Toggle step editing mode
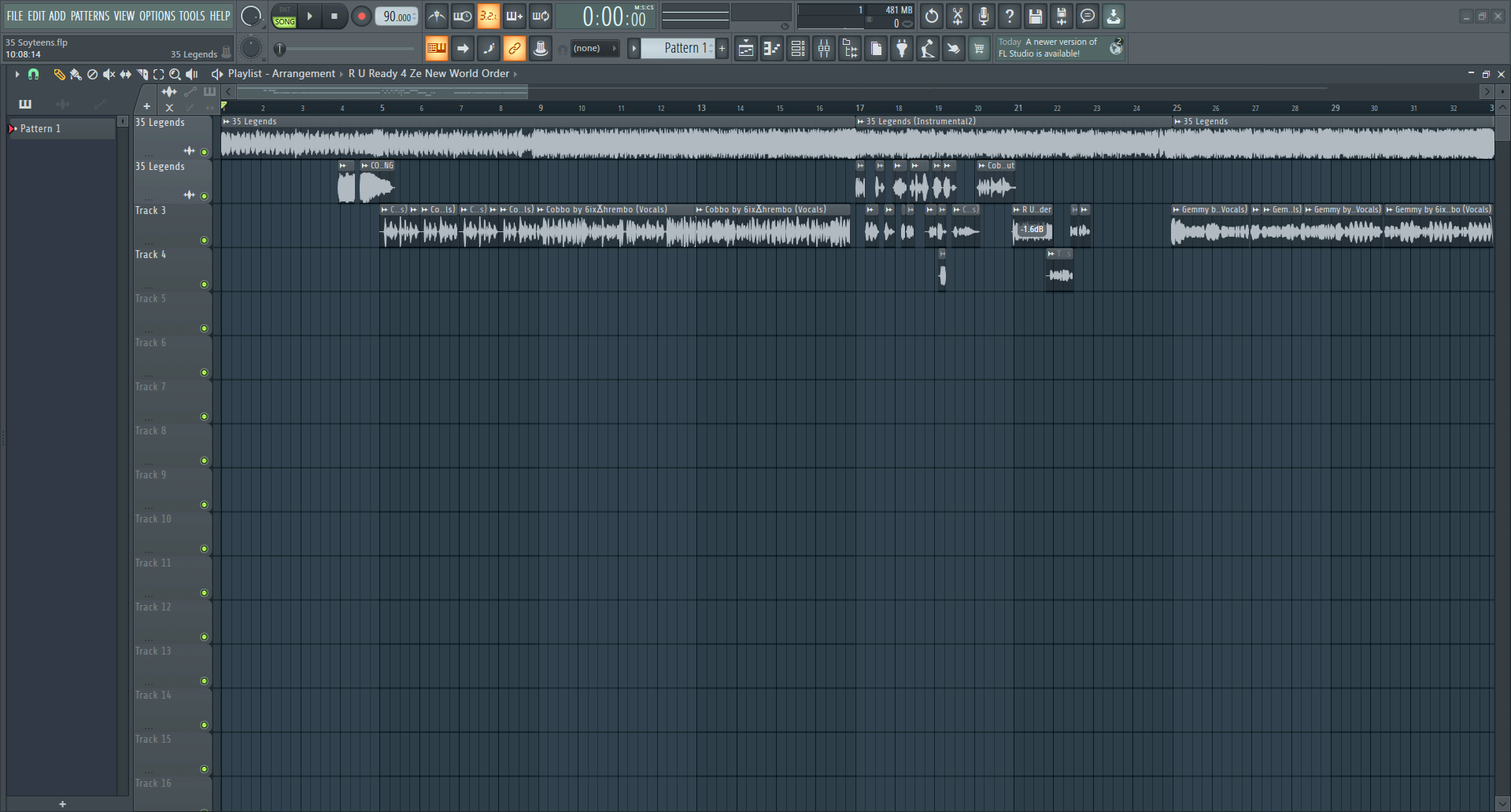The image size is (1511, 812). (489, 49)
